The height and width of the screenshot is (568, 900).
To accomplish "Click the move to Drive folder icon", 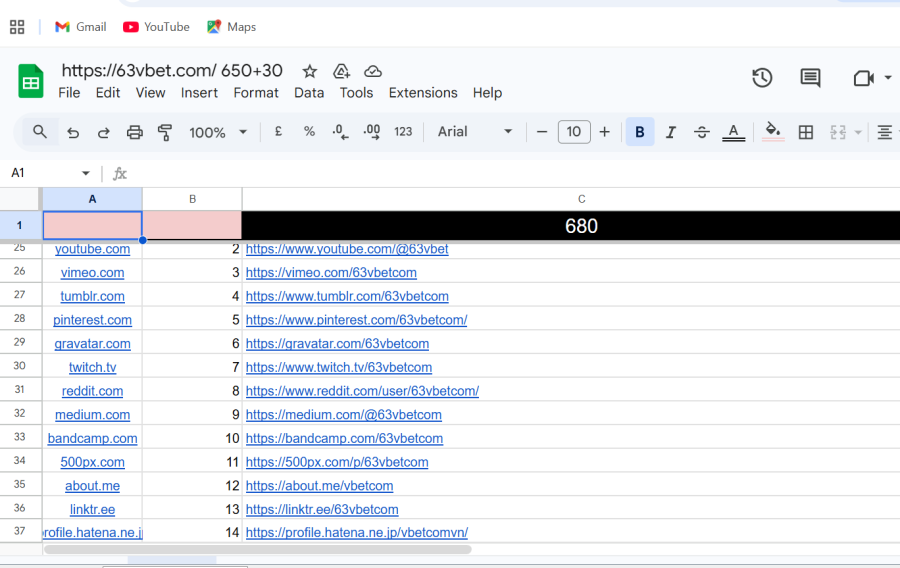I will point(342,71).
